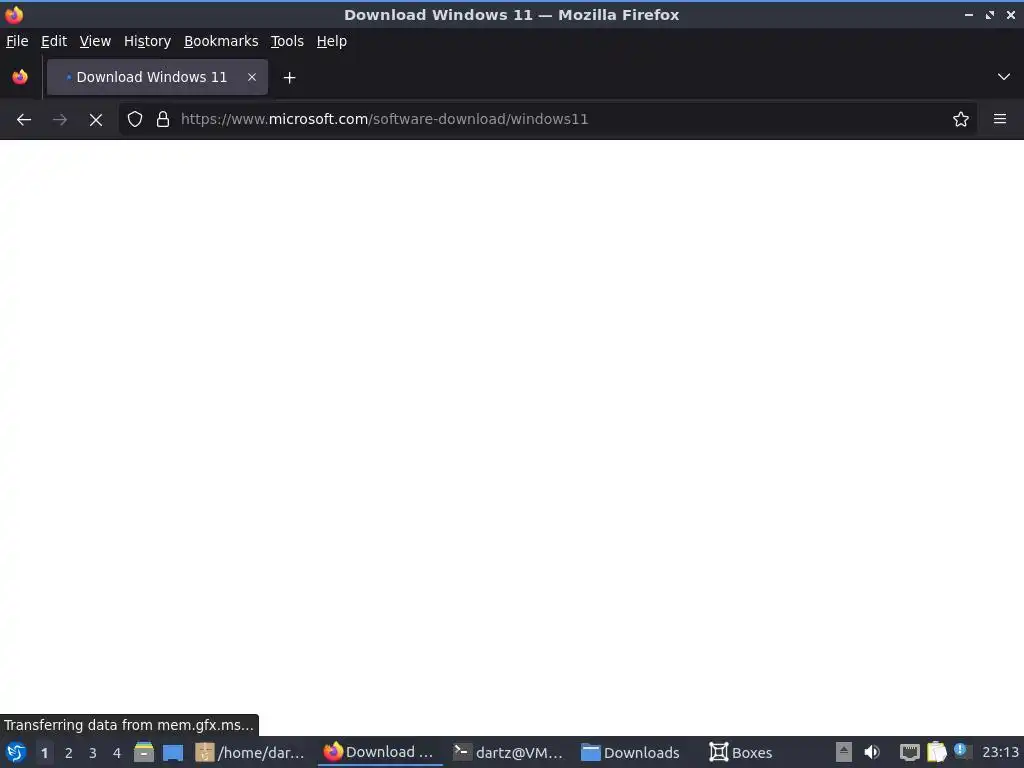Image resolution: width=1024 pixels, height=768 pixels.
Task: Minimize the Firefox window
Action: click(x=969, y=14)
